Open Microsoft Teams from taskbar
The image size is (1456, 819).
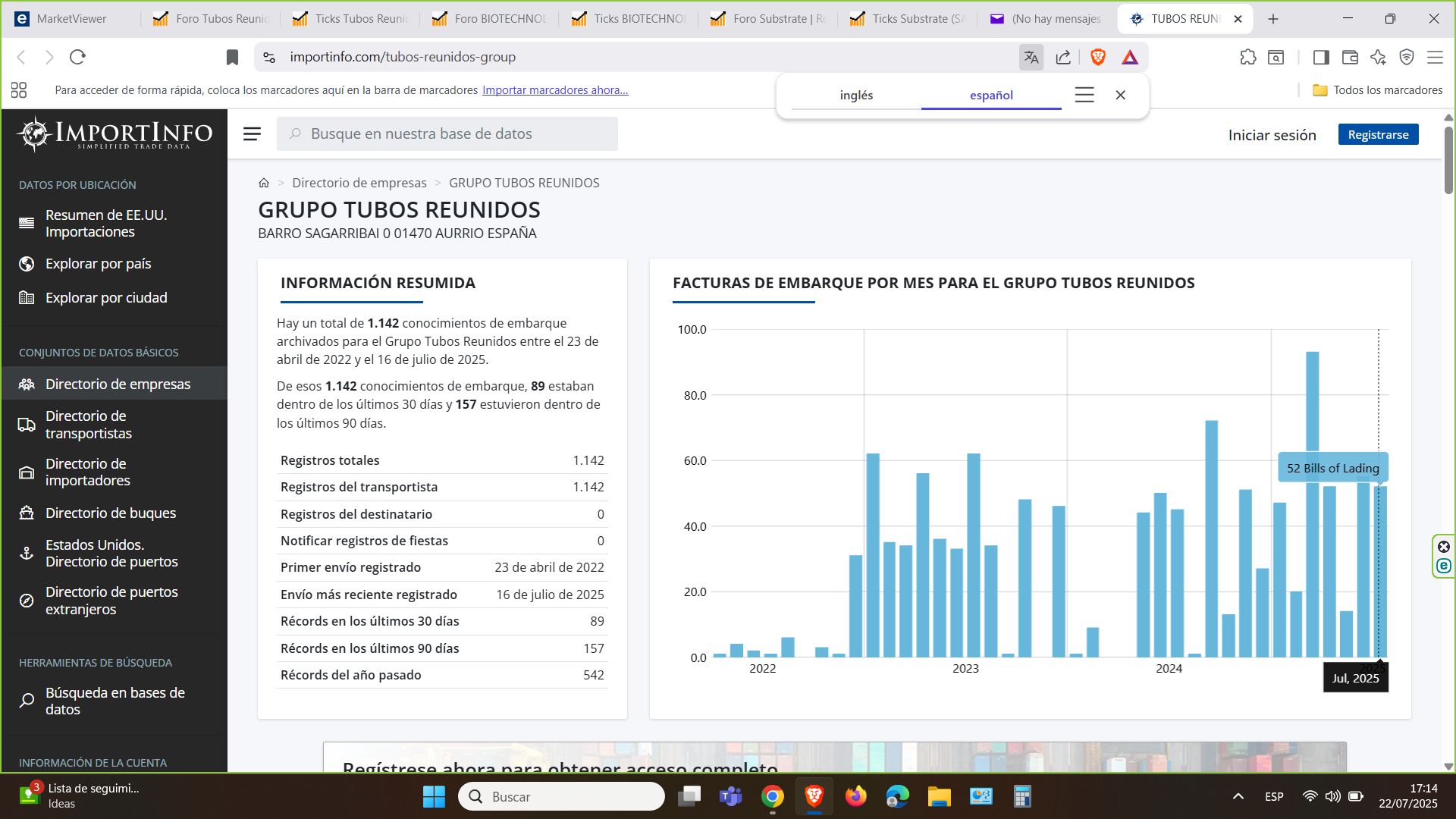tap(730, 796)
